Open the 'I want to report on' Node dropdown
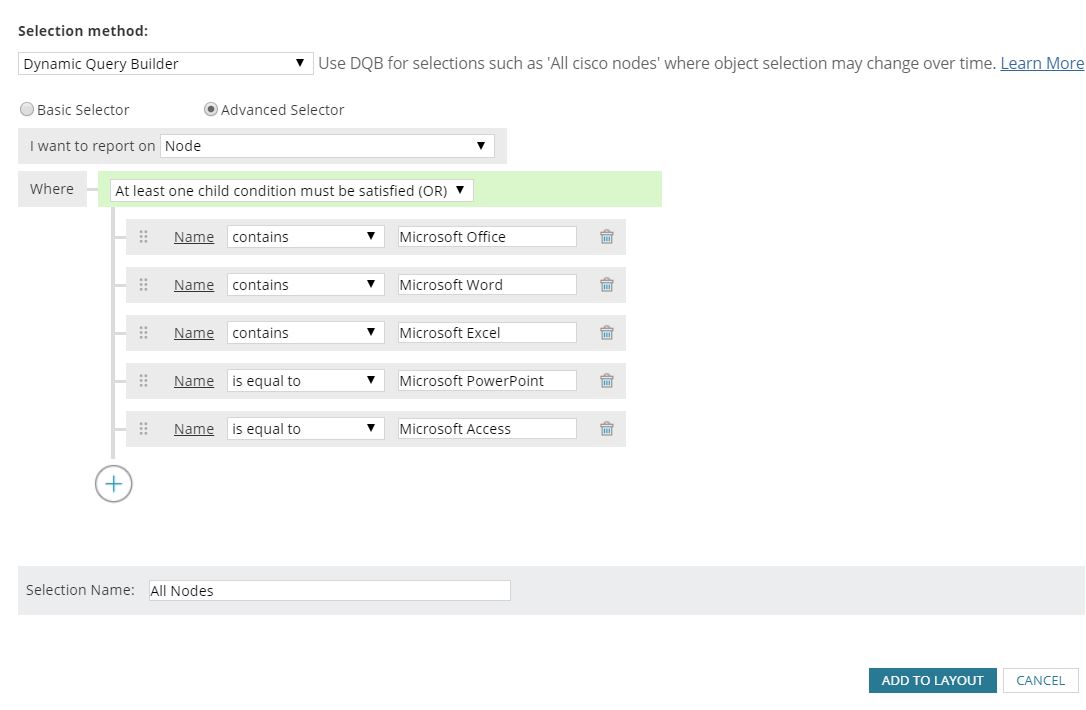 tap(328, 146)
